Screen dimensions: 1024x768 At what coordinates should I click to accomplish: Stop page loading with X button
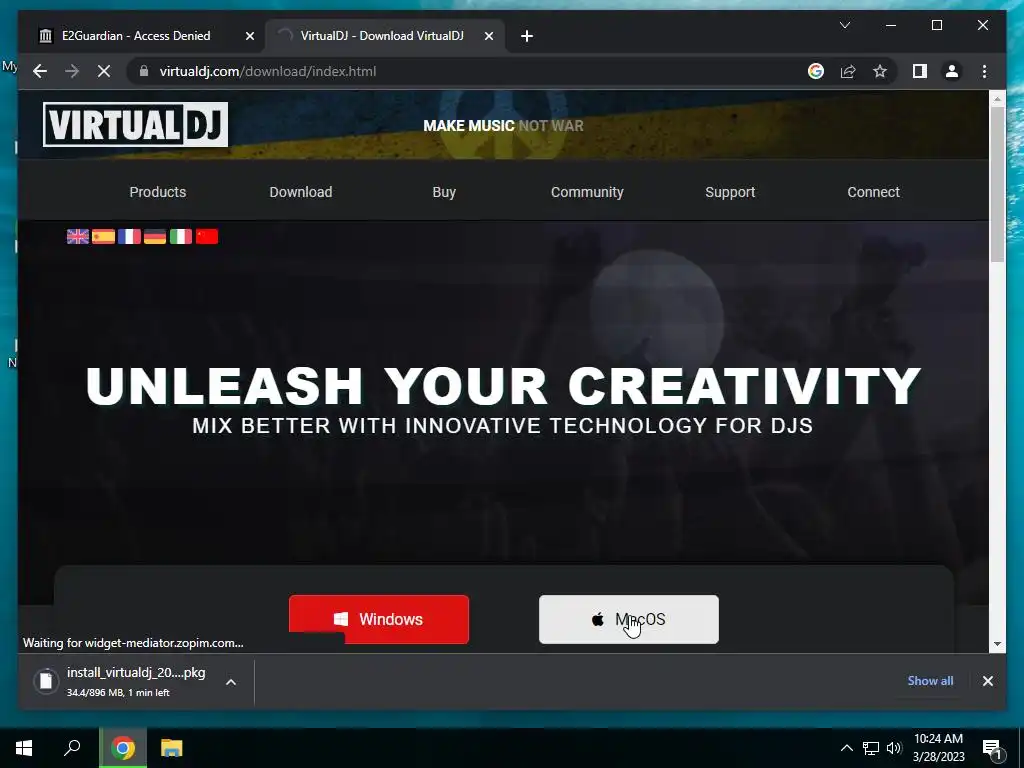tap(104, 71)
